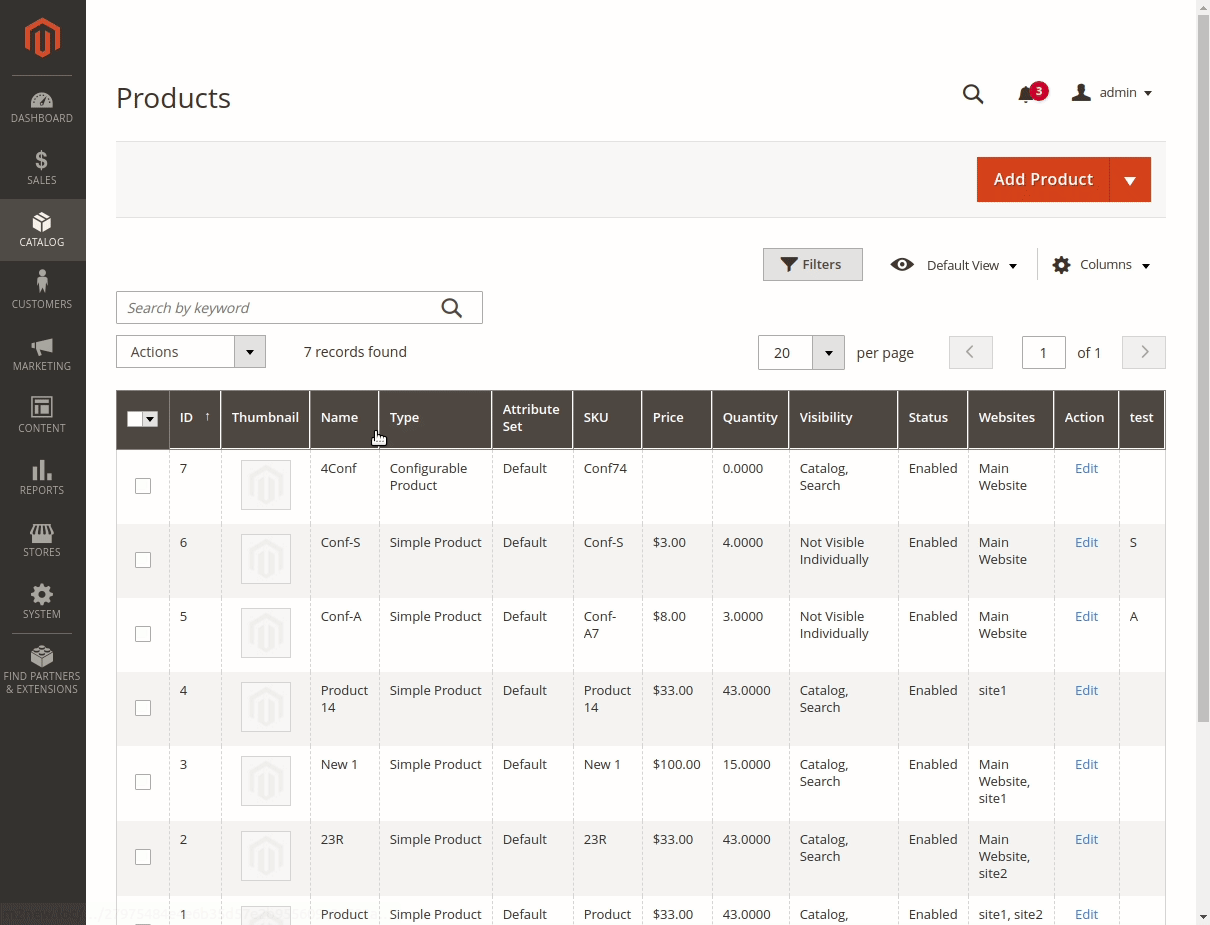The height and width of the screenshot is (925, 1210).
Task: Select the checkbox for product Conf-A
Action: point(143,634)
